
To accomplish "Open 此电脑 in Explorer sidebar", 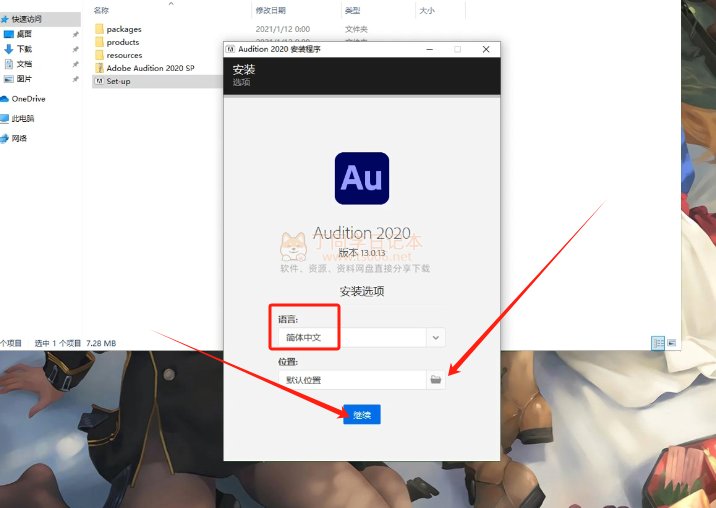I will [23, 119].
